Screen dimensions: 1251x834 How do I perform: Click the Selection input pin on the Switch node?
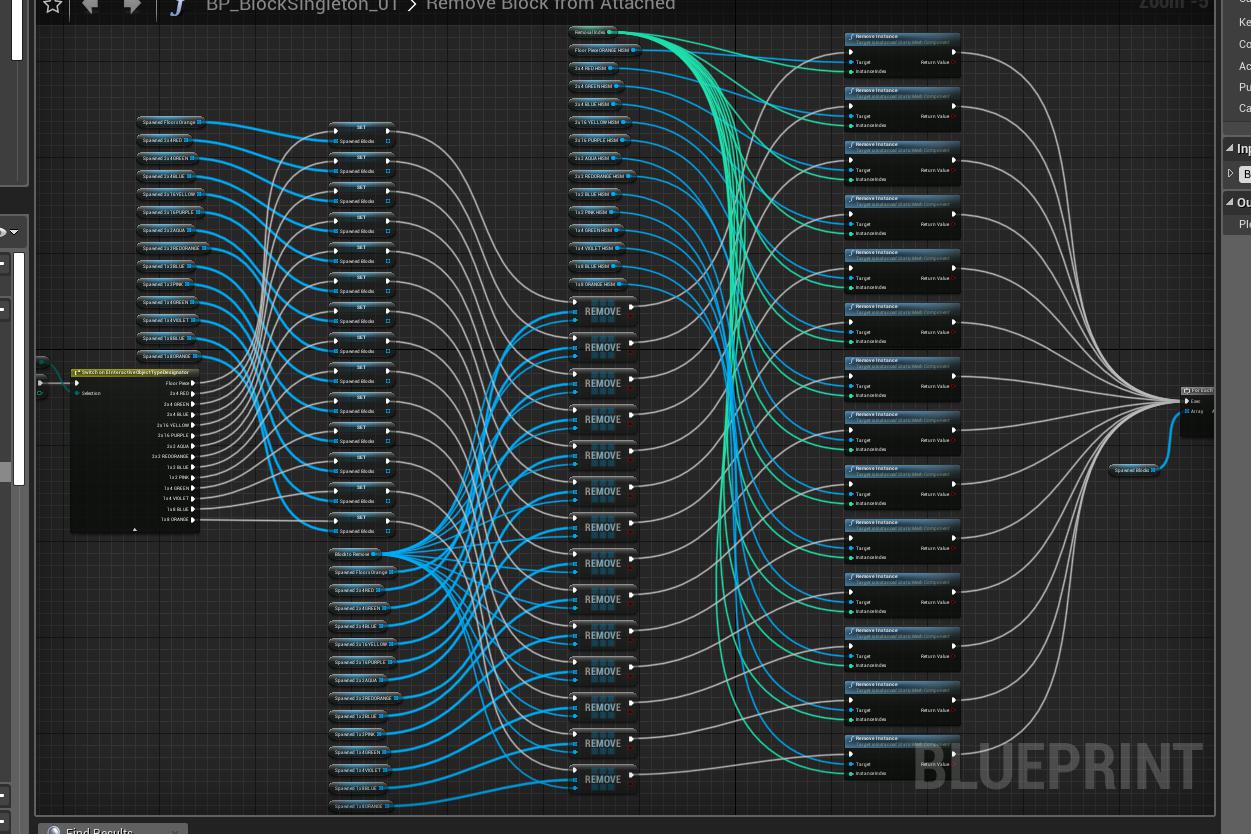pyautogui.click(x=77, y=393)
